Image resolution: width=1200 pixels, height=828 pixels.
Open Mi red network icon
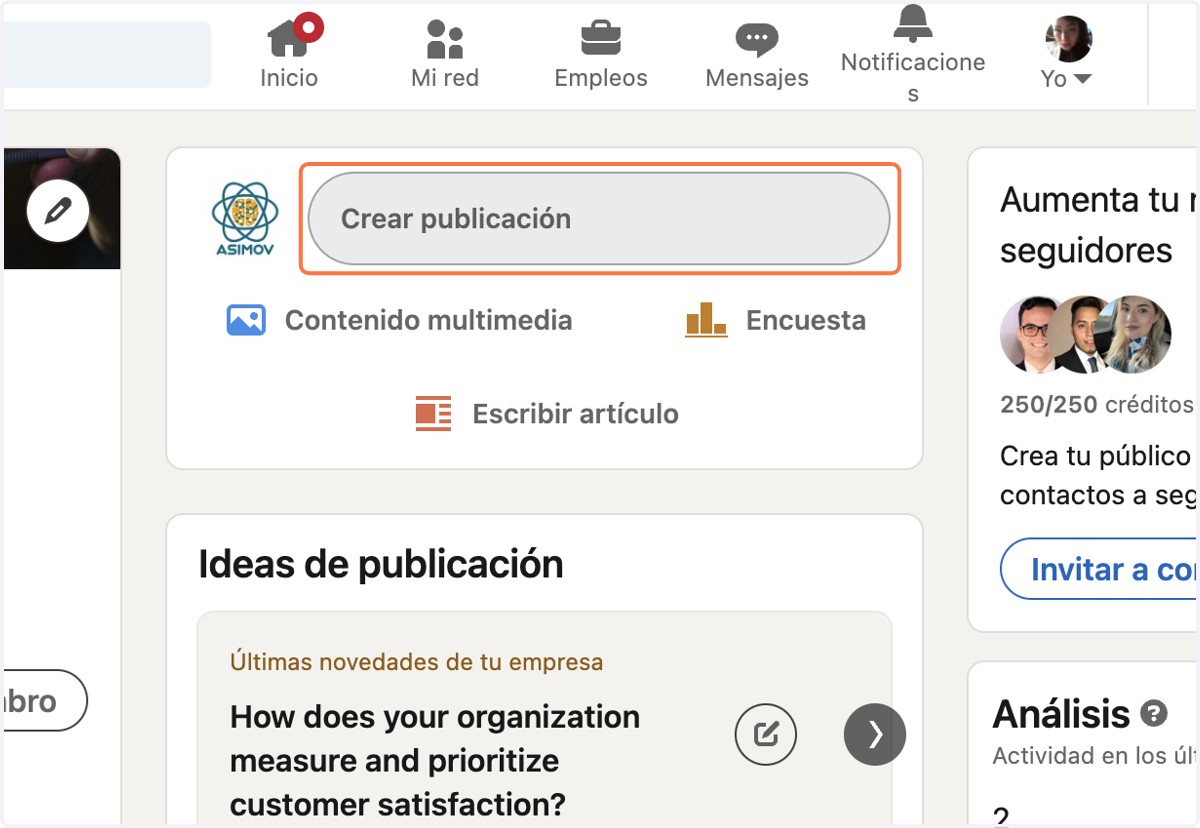[x=445, y=39]
